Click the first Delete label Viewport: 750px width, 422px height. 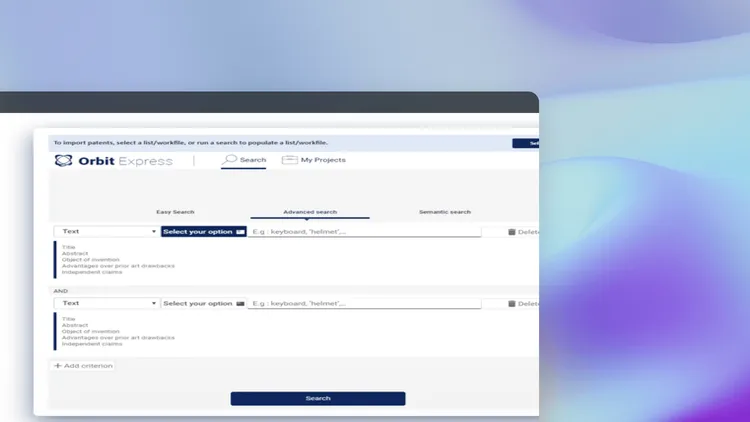pos(528,232)
